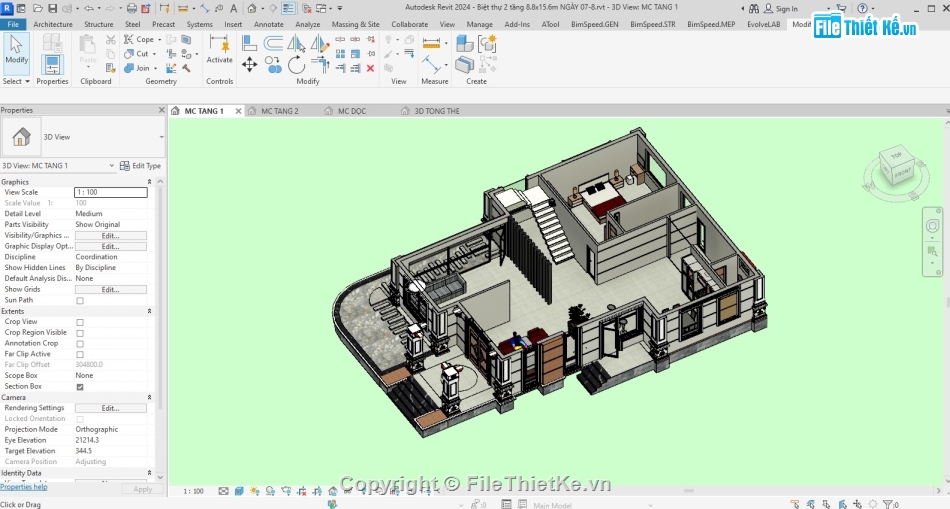
Task: Switch to the Architecture ribbon tab
Action: (x=53, y=24)
